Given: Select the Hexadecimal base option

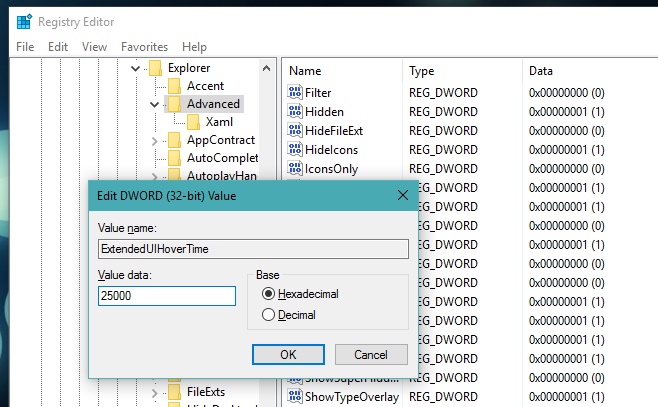Looking at the screenshot, I should 268,294.
